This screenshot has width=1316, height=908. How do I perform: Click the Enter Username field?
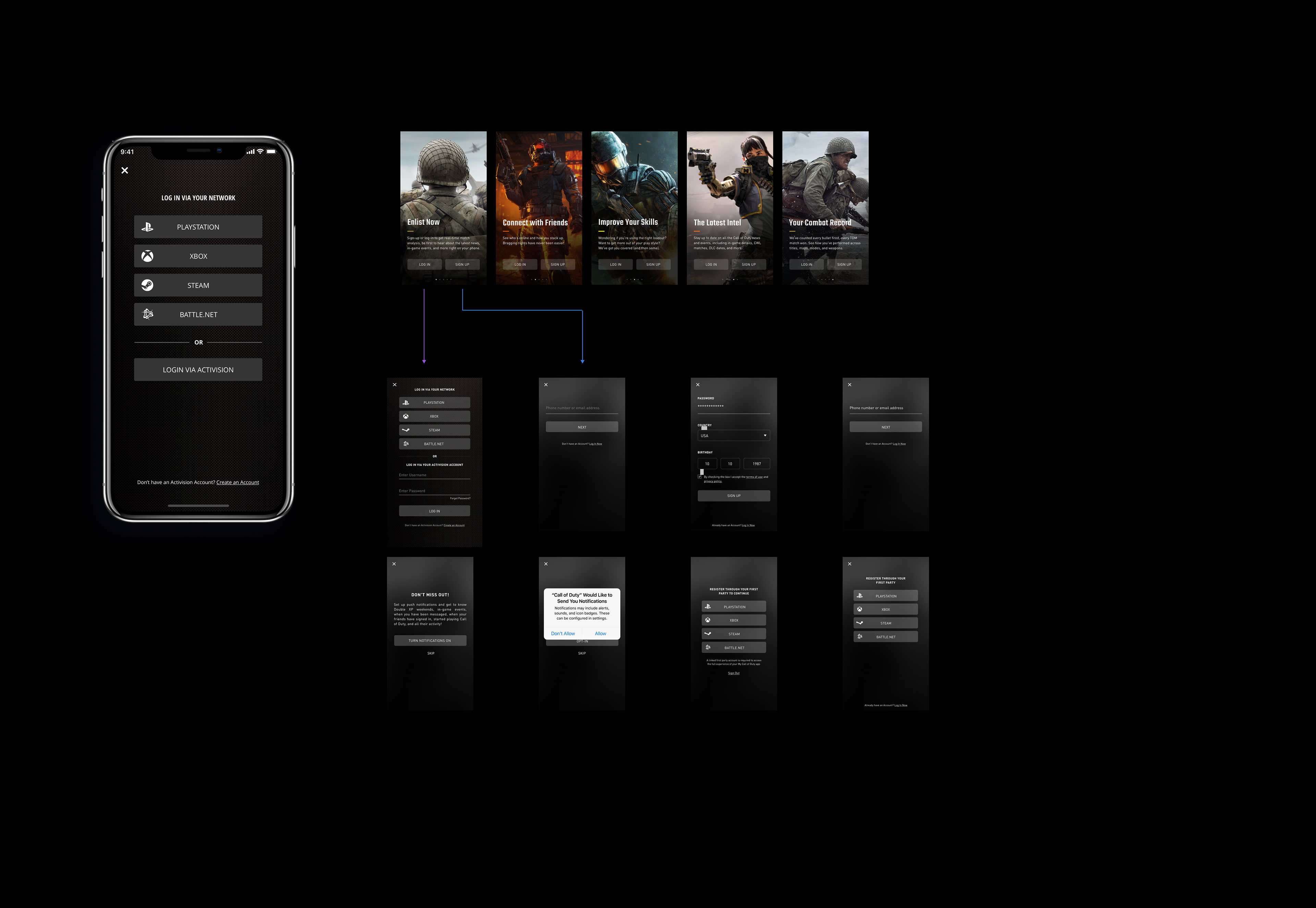434,475
